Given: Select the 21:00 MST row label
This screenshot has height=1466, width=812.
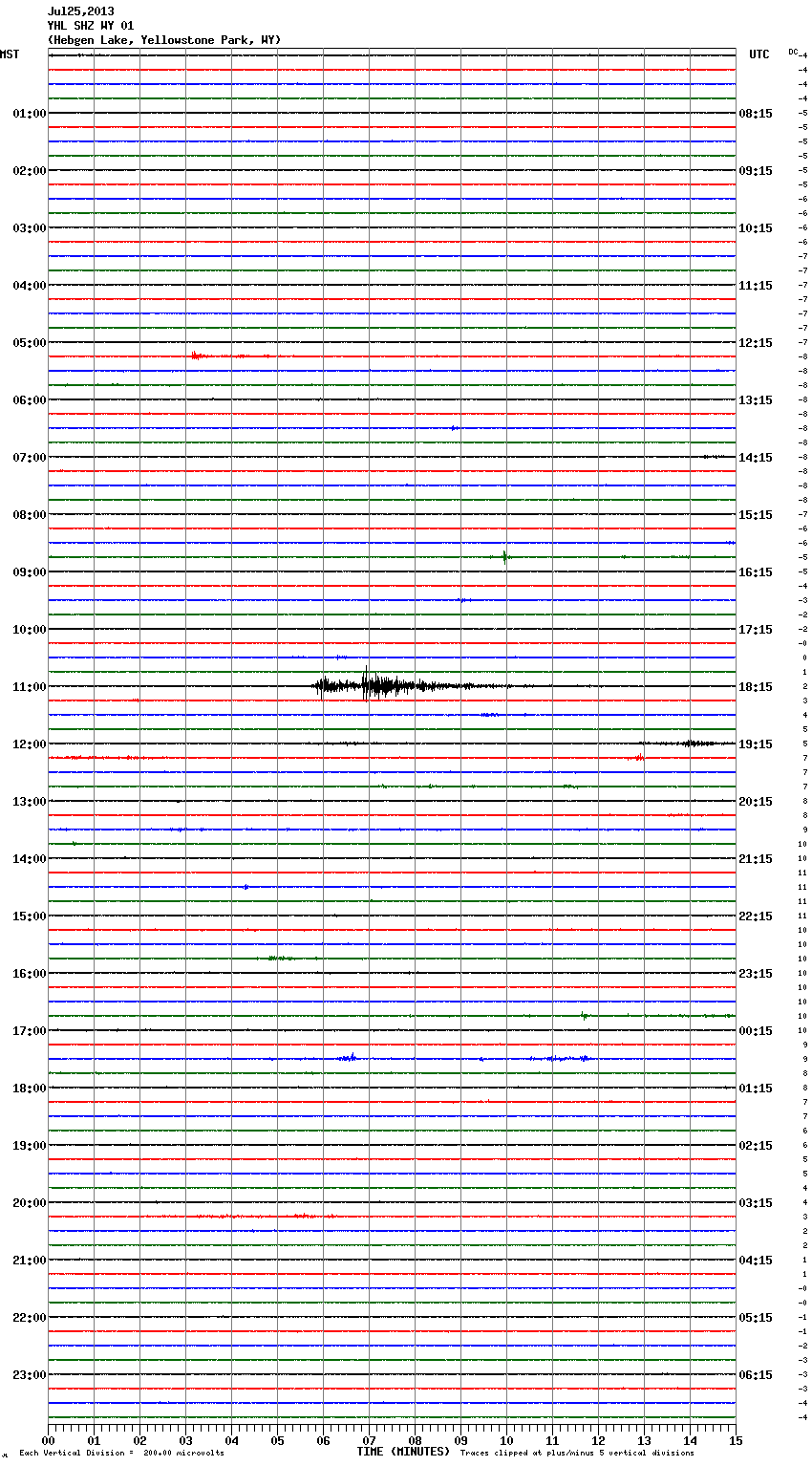Looking at the screenshot, I should tap(29, 1261).
